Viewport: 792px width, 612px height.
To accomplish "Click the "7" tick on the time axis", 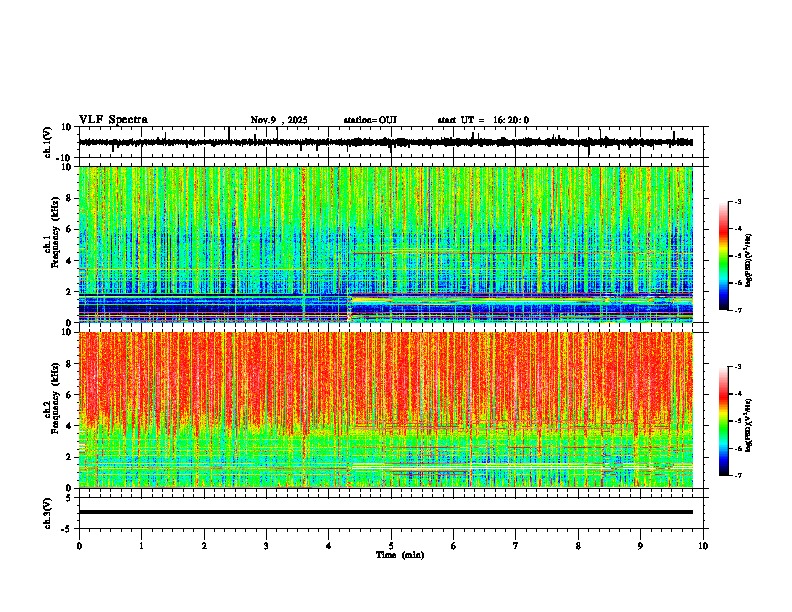I will coord(516,546).
